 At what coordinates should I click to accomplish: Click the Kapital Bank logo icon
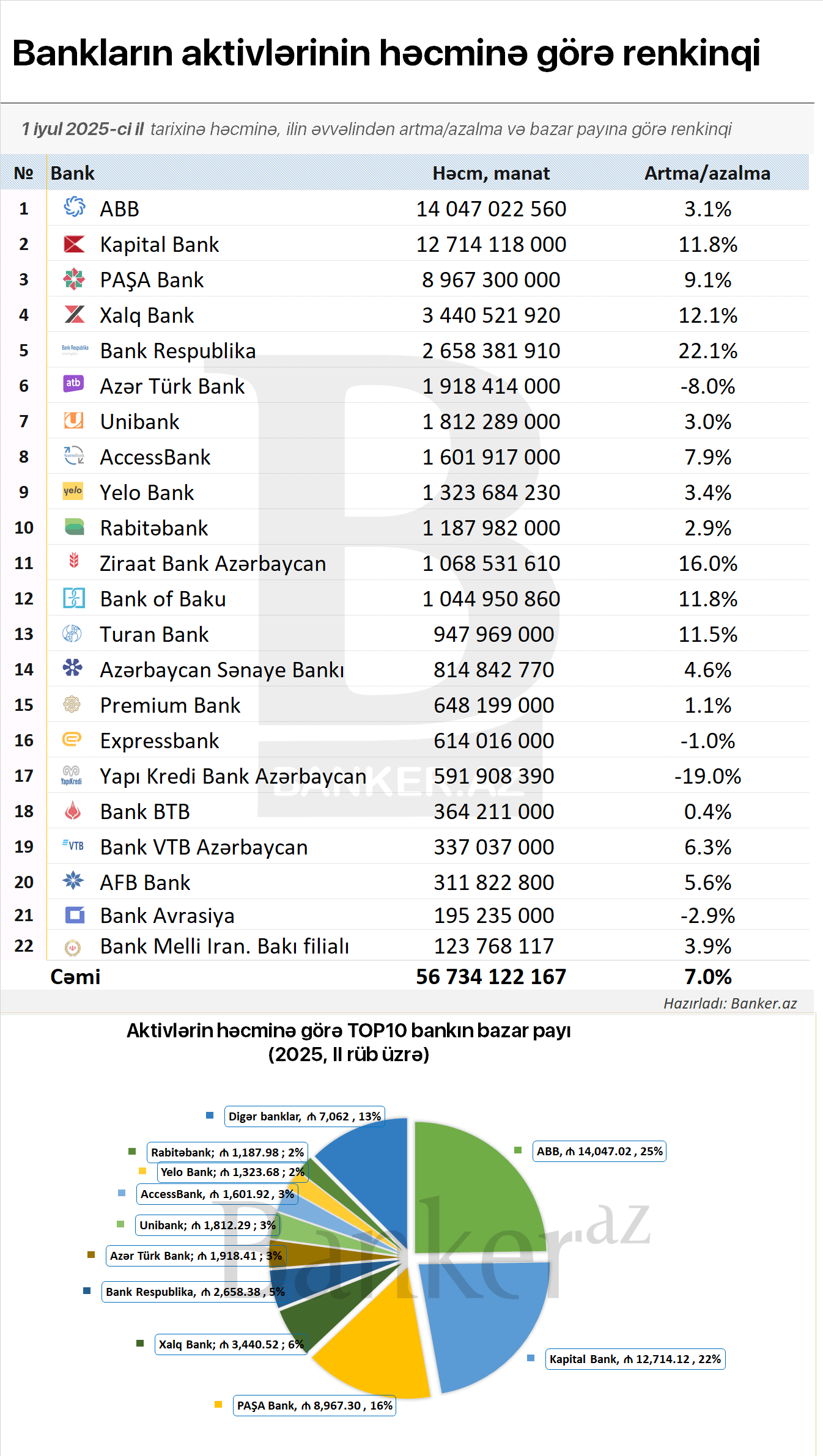point(74,243)
